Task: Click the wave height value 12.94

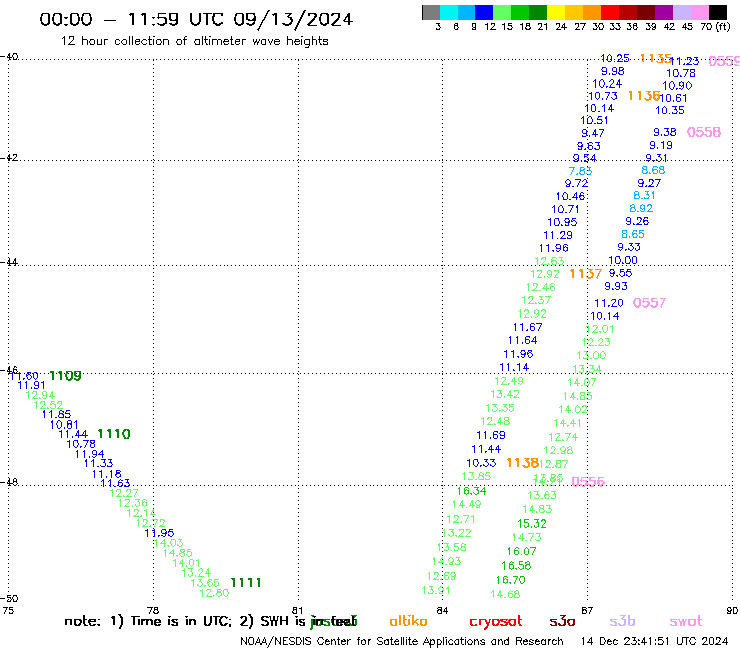Action: point(40,395)
